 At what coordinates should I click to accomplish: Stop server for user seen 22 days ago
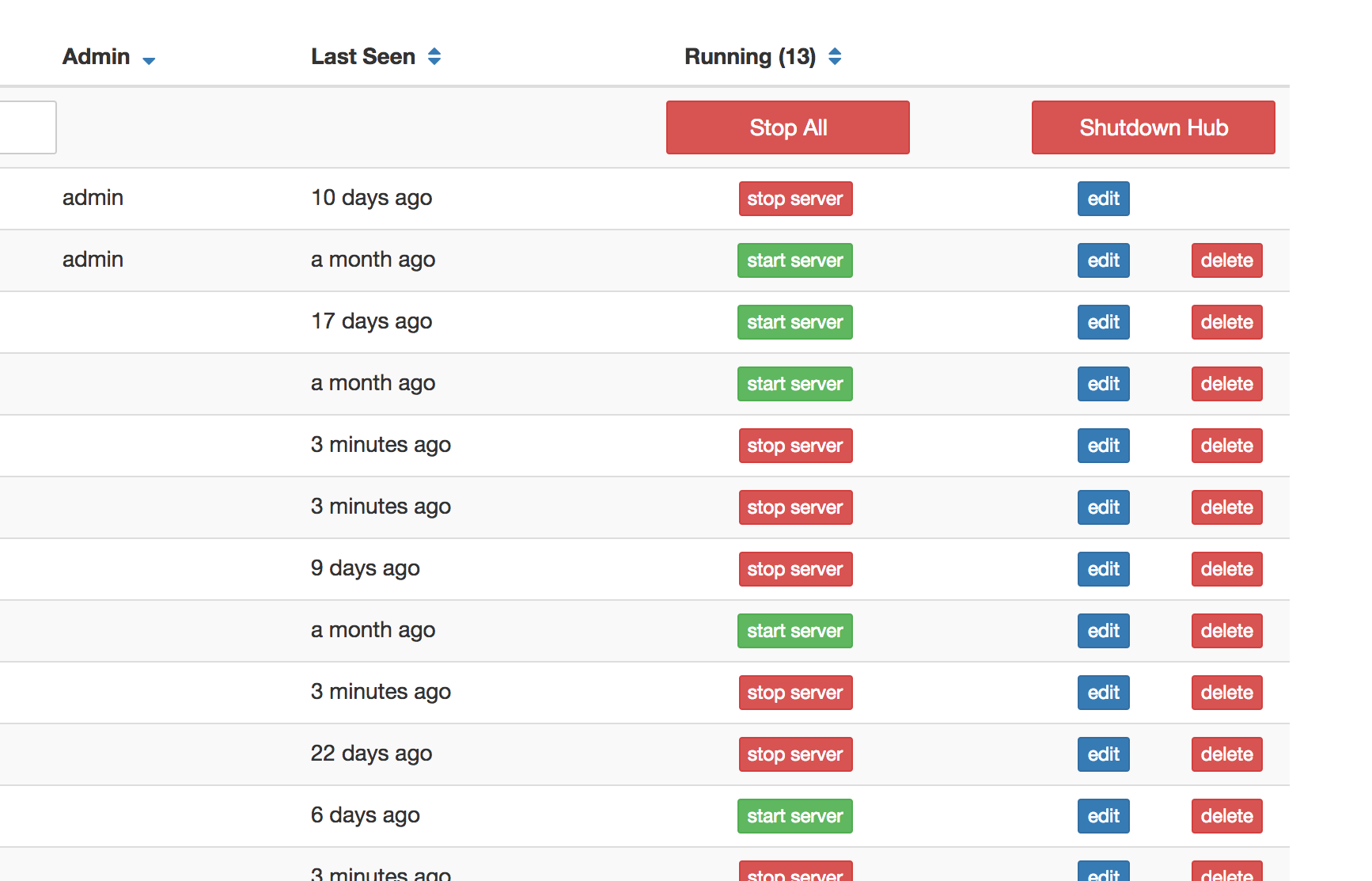795,754
